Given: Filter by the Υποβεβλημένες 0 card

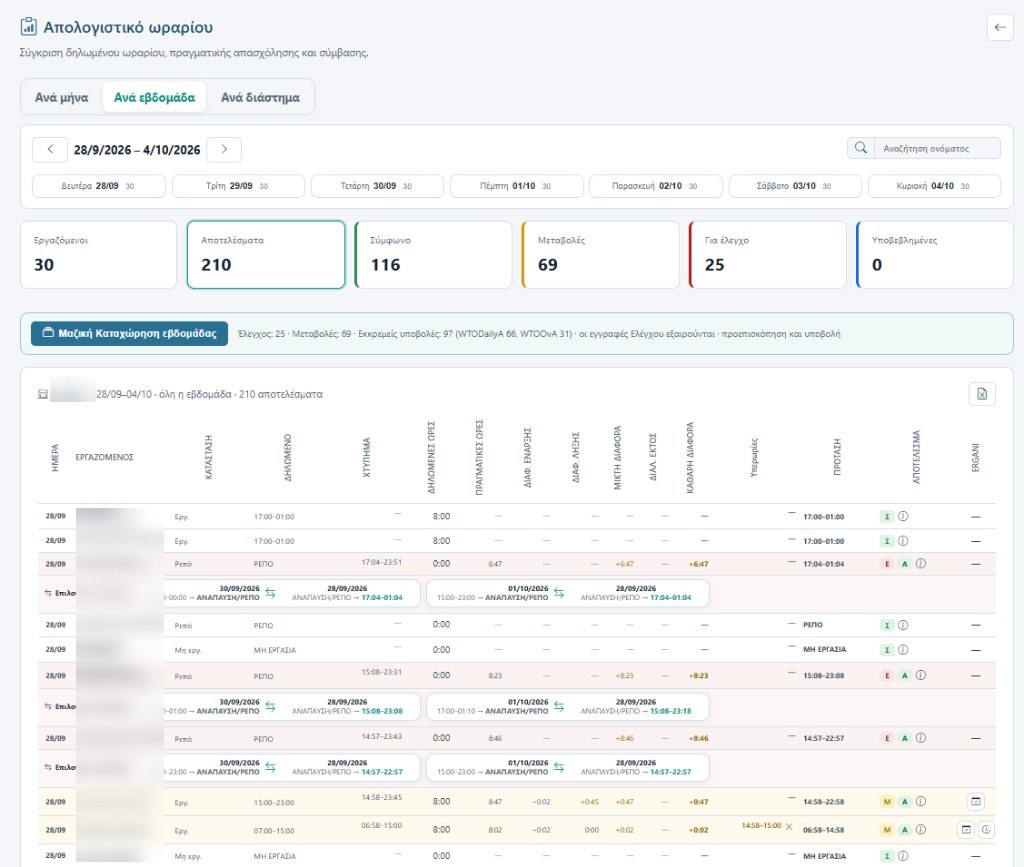Looking at the screenshot, I should [x=935, y=255].
